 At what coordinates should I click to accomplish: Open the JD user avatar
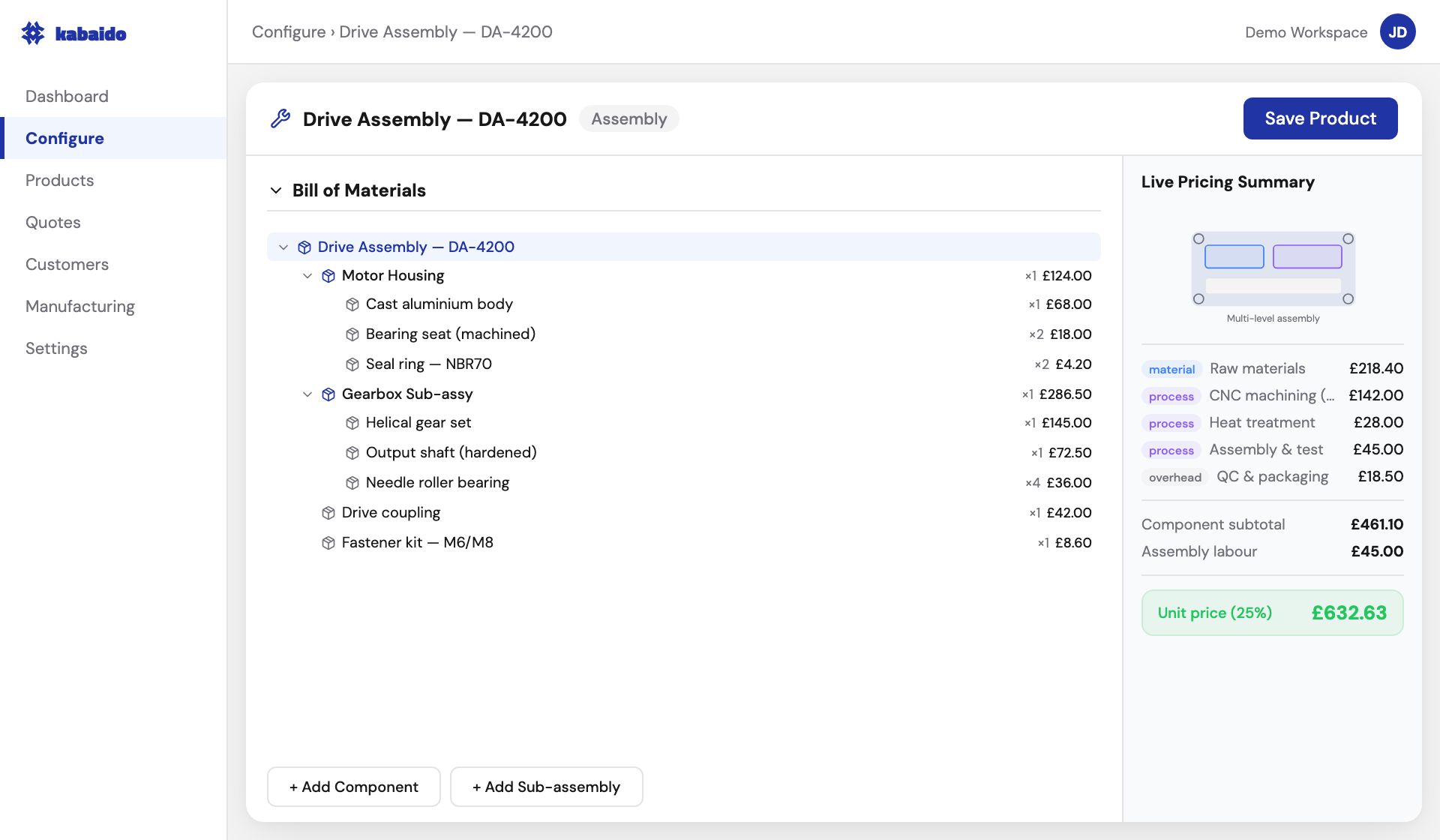click(1398, 31)
